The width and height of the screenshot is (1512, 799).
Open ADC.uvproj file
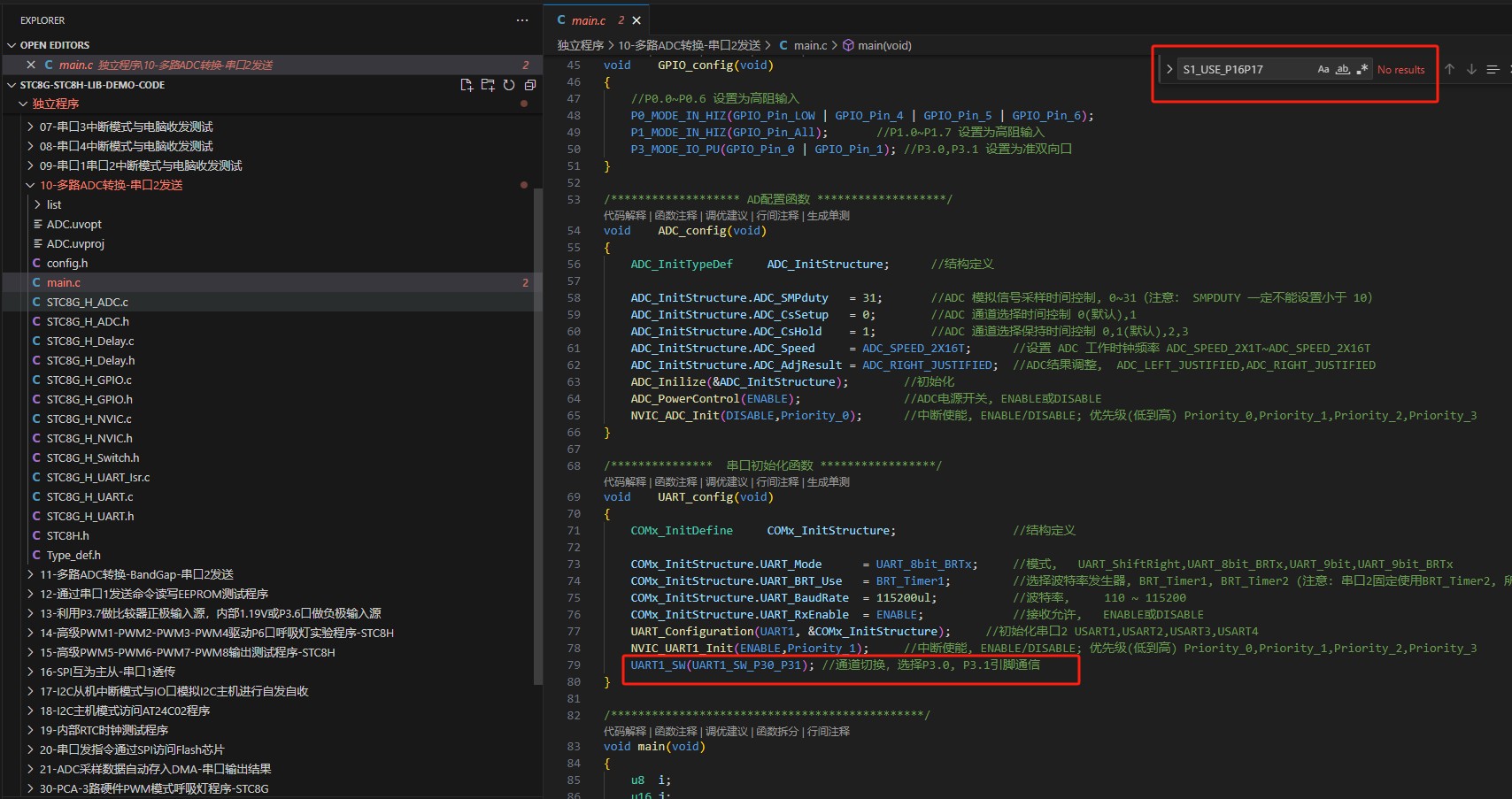coord(75,243)
